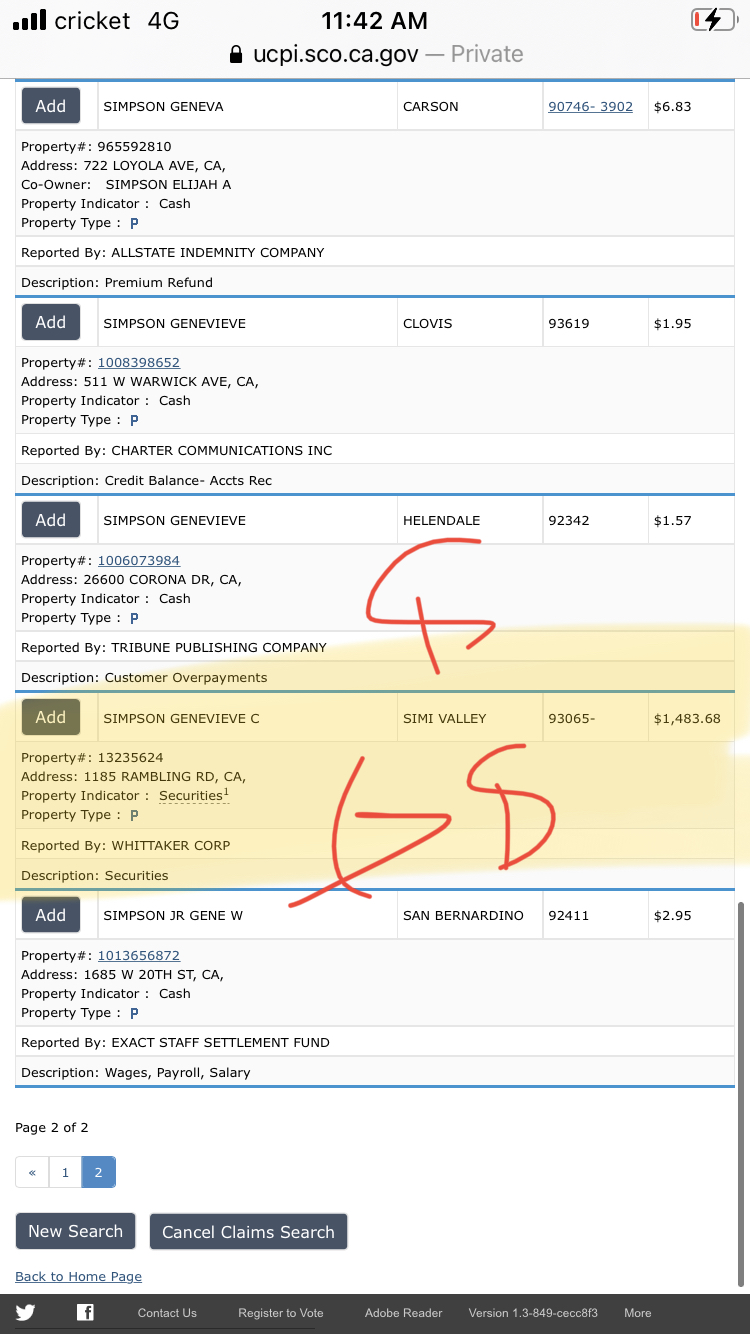
Task: Select Reported By TRIBUNE PUBLISHING COMPANY
Action: click(174, 647)
